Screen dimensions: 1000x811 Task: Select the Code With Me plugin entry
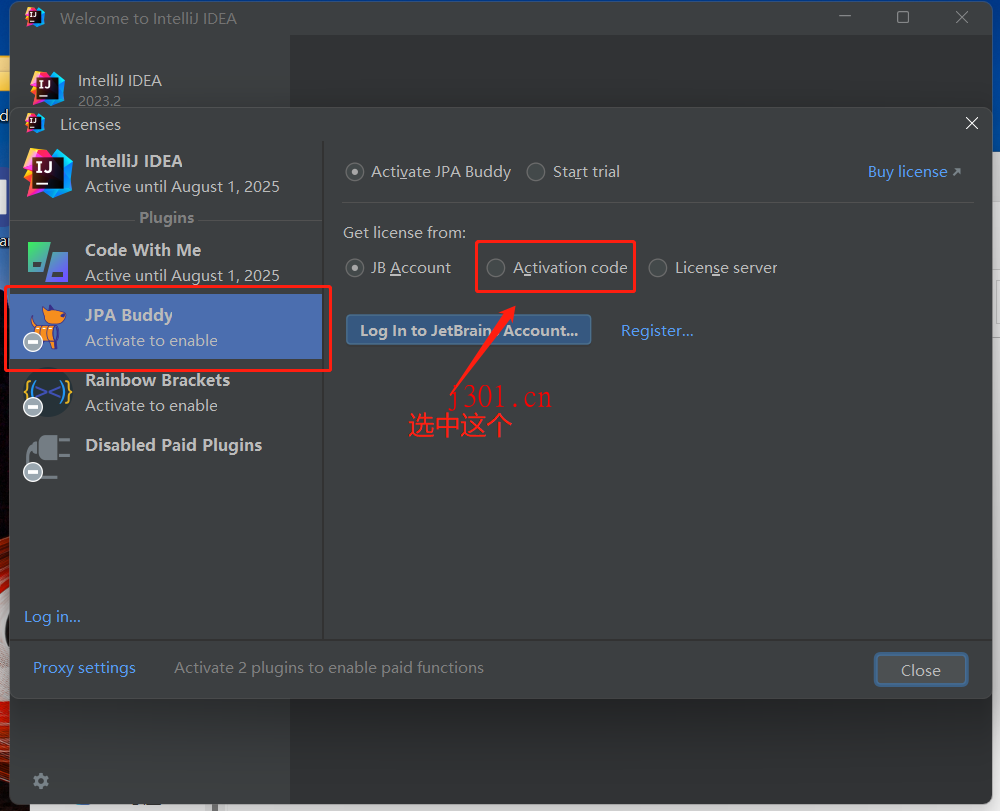point(166,262)
